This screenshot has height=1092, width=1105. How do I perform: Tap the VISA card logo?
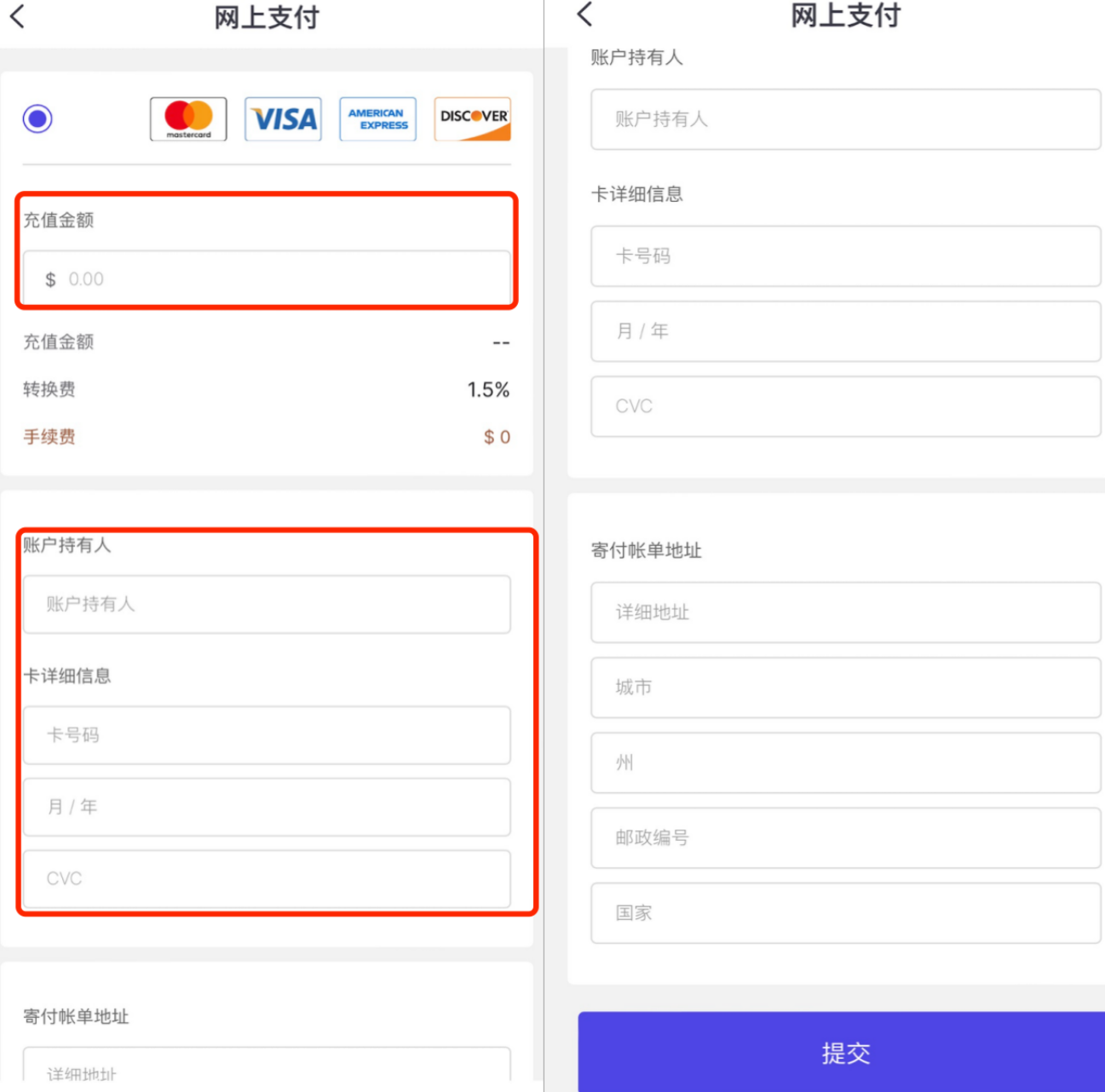click(x=284, y=118)
